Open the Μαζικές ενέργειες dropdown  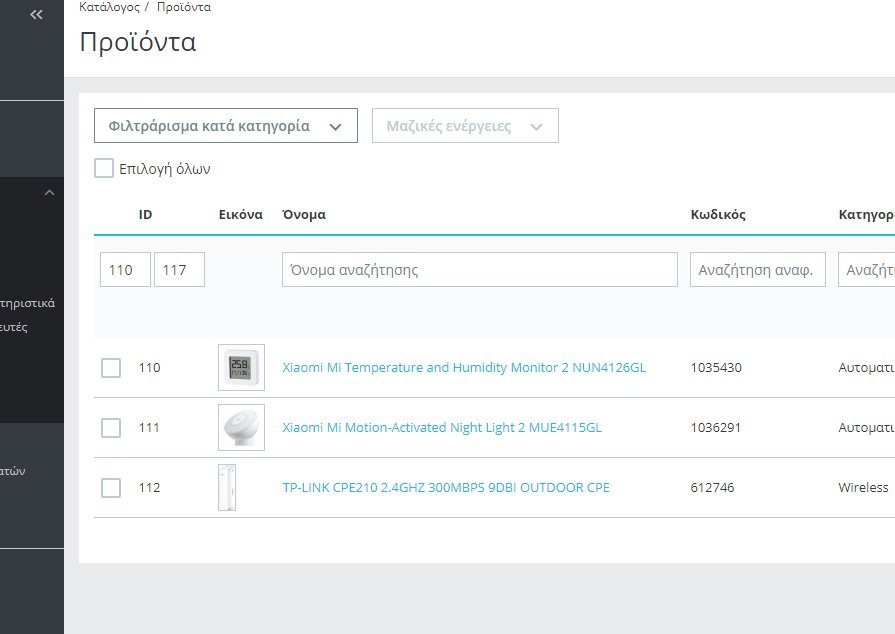point(465,126)
